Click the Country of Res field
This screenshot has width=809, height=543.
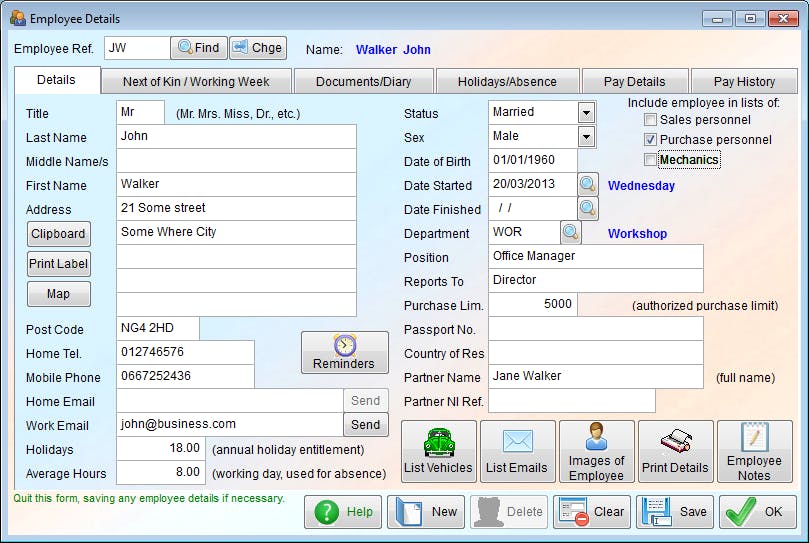596,352
